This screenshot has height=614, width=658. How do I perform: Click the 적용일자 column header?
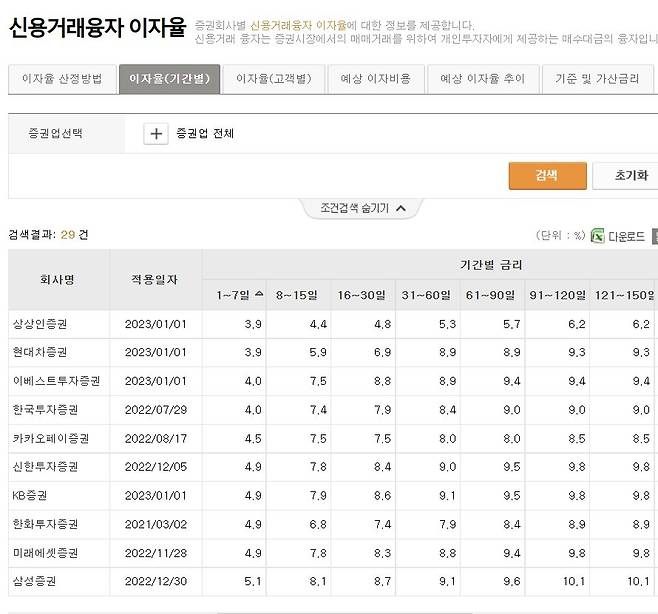coord(155,280)
